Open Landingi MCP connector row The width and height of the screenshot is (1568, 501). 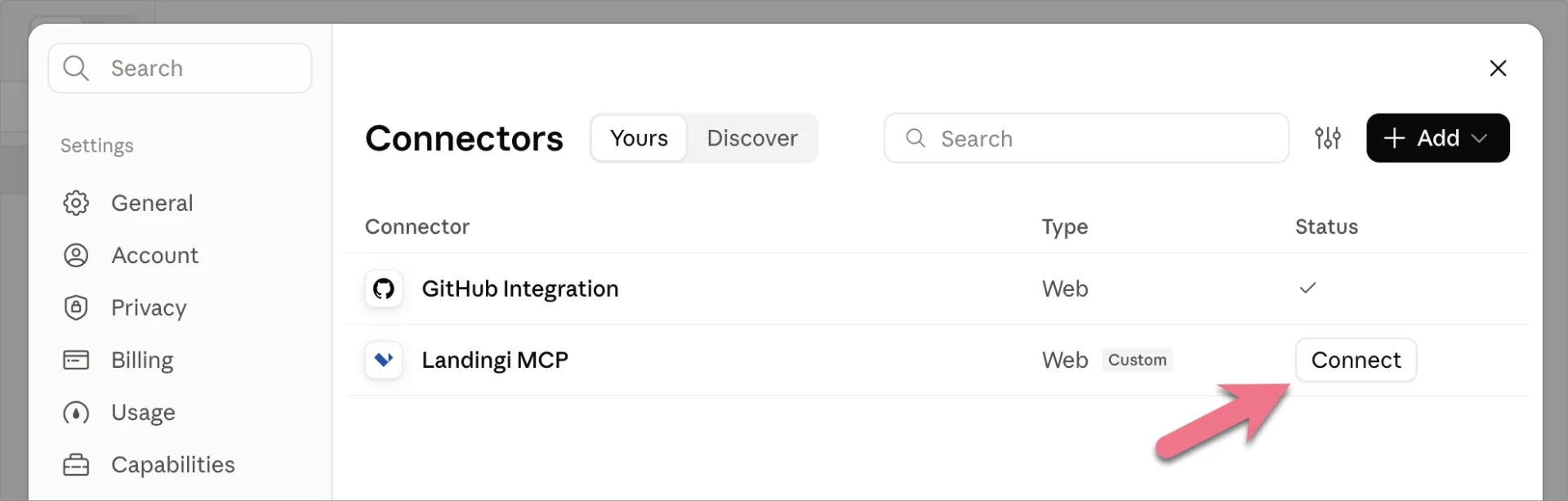tap(938, 360)
